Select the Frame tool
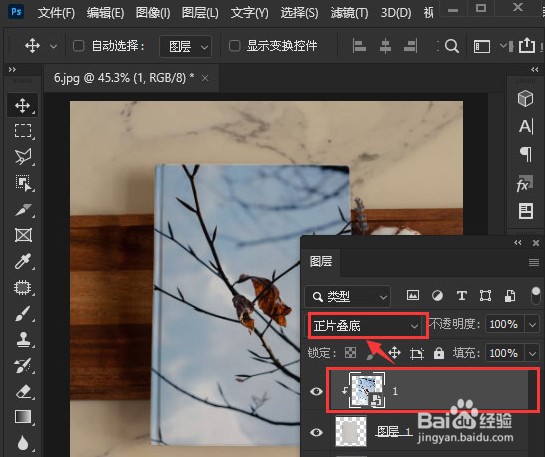 pos(23,235)
